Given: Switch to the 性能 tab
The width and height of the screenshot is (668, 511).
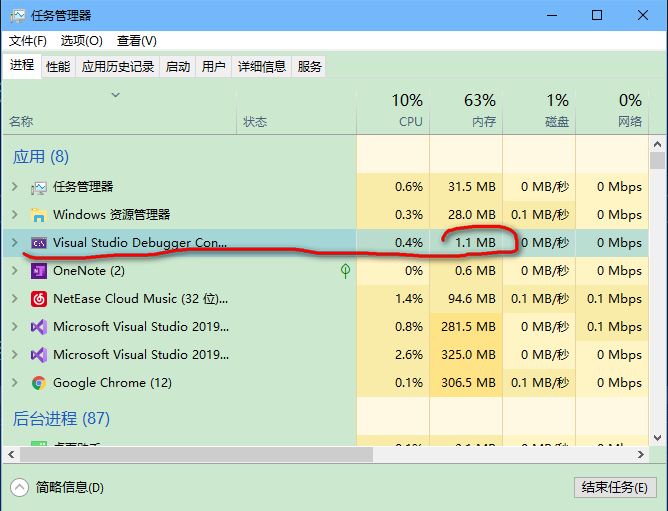Looking at the screenshot, I should coord(58,66).
